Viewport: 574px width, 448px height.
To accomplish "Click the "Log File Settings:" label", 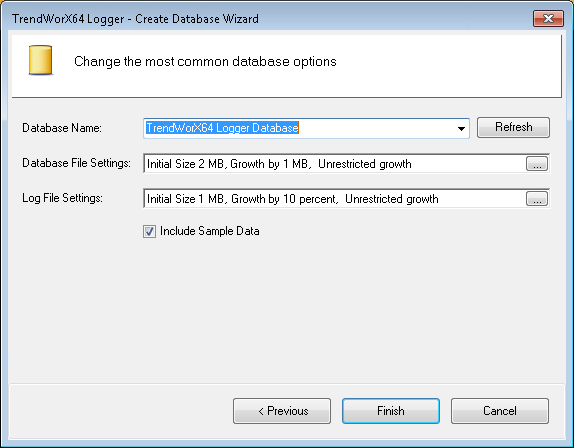I will (x=62, y=198).
